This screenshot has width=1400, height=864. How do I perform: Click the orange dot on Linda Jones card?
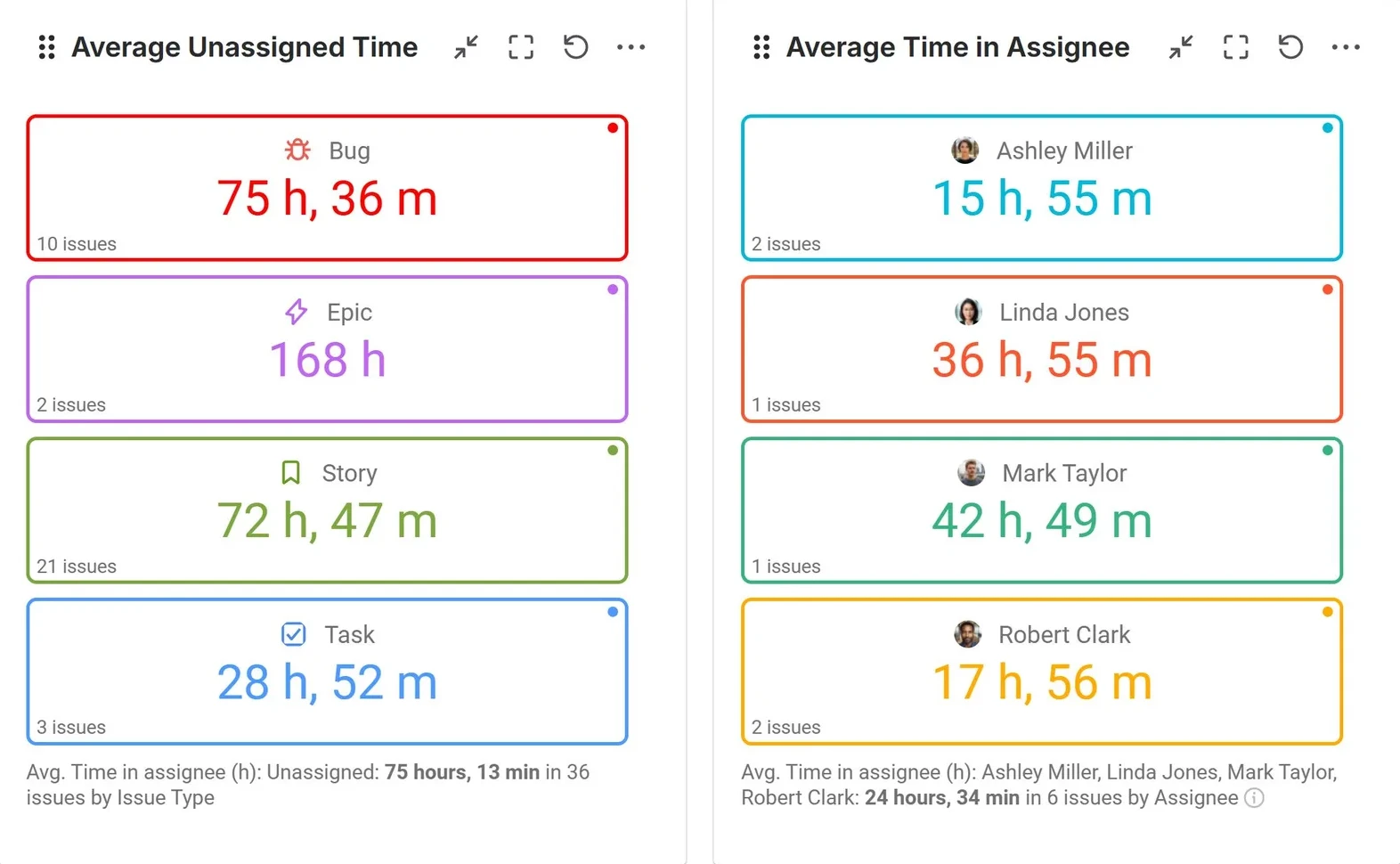[x=1328, y=289]
